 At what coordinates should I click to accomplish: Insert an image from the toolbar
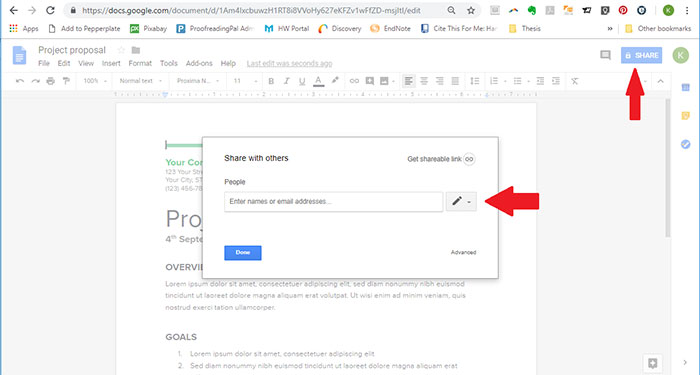click(x=384, y=81)
